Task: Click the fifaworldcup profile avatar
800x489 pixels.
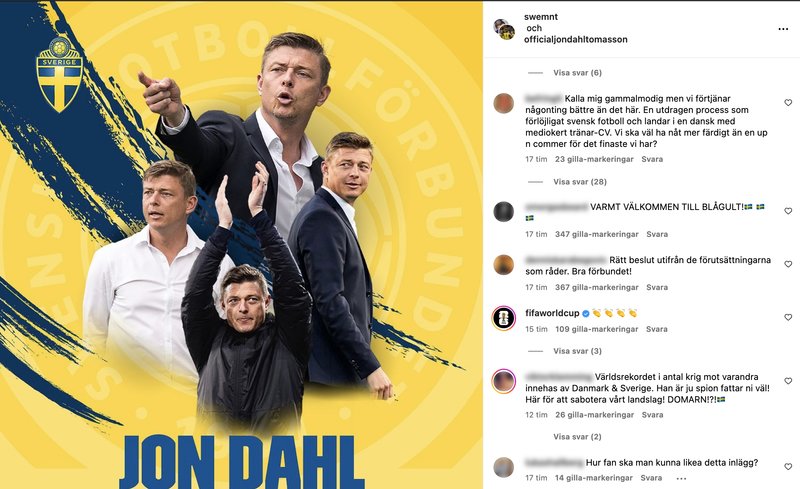Action: 504,318
